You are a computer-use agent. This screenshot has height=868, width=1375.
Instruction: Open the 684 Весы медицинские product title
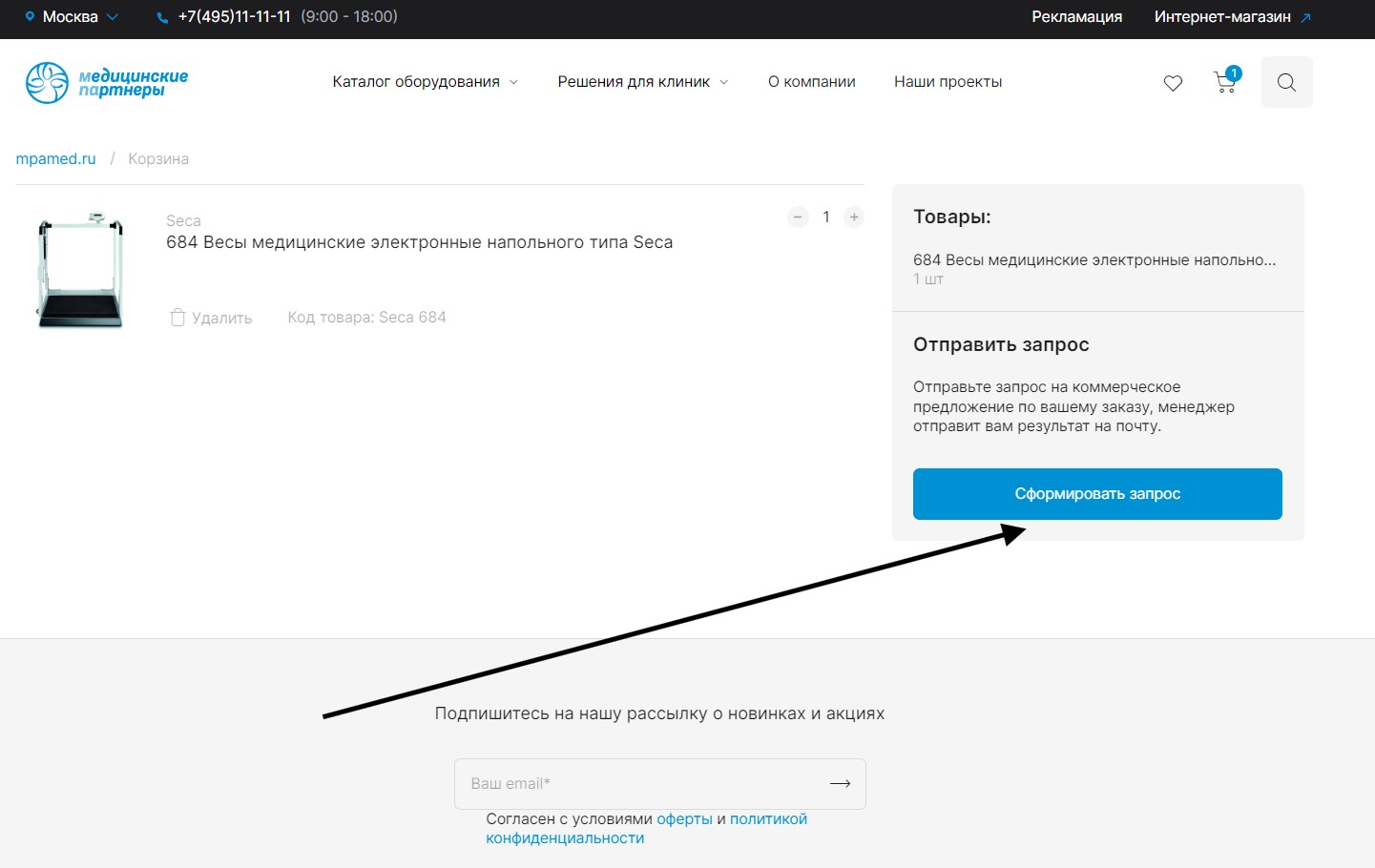(x=420, y=242)
